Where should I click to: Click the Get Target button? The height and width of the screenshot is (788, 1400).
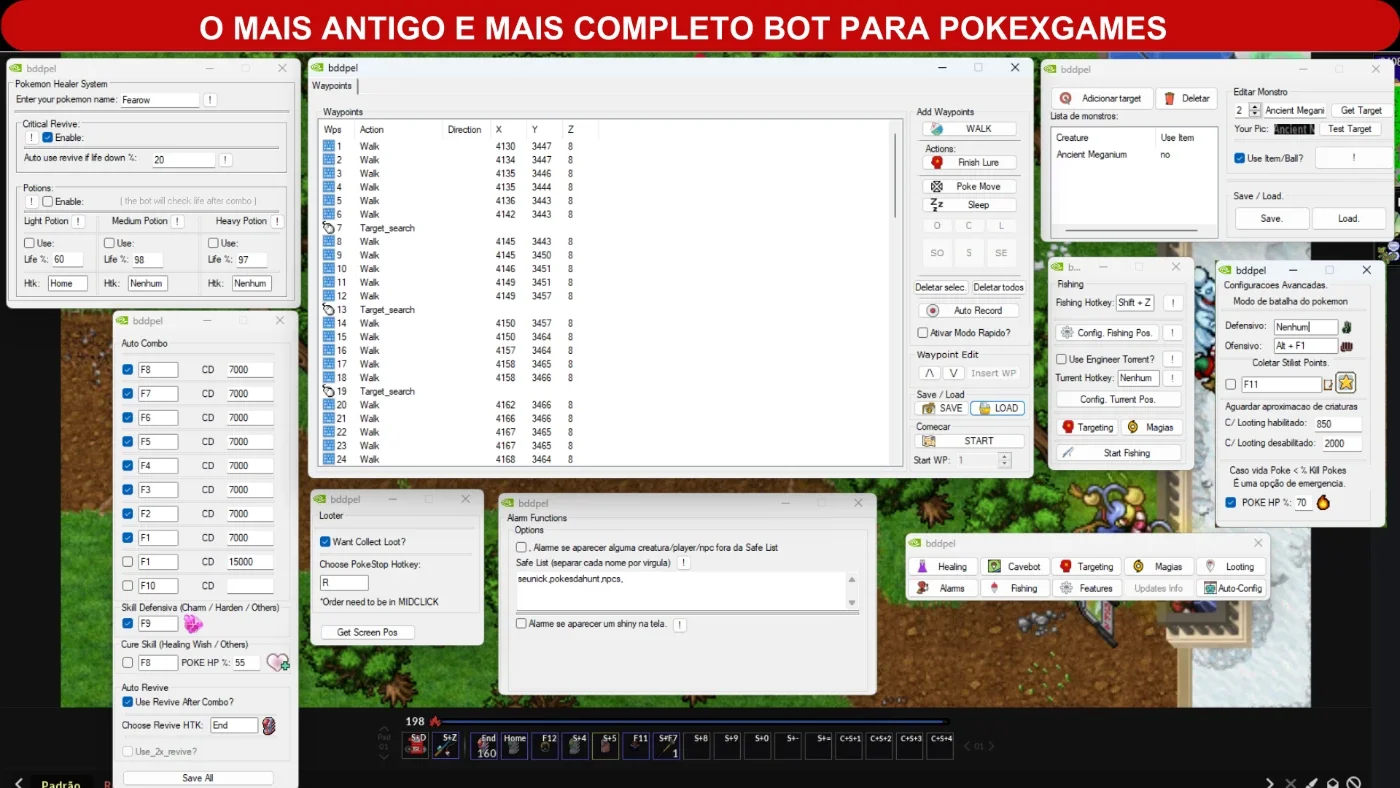1360,110
